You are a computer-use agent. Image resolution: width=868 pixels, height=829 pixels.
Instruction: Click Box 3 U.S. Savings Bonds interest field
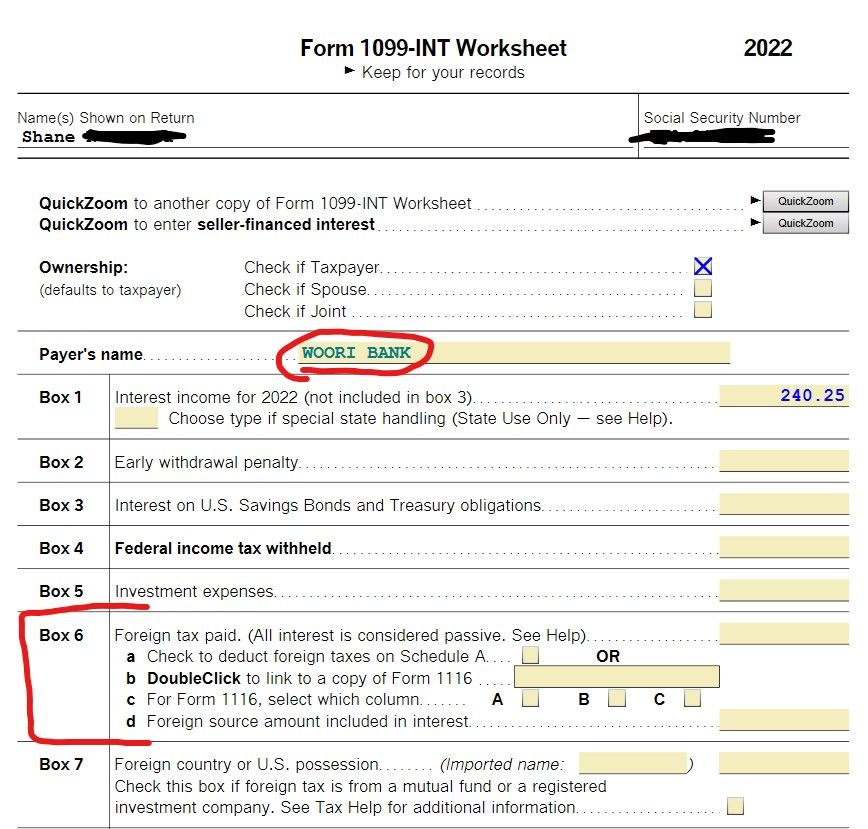coord(783,504)
